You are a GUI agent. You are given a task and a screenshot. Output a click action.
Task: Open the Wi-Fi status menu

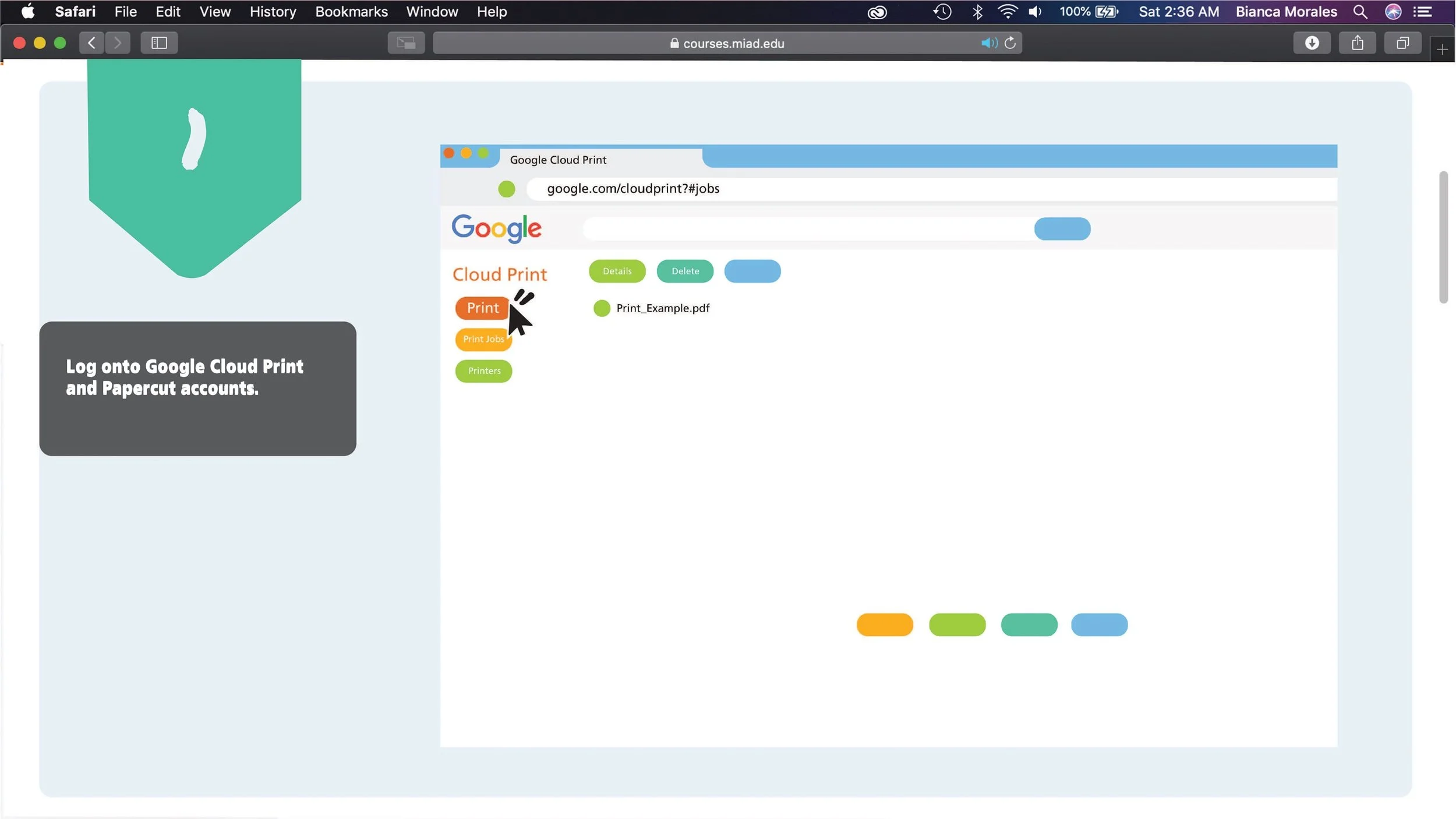(1007, 12)
